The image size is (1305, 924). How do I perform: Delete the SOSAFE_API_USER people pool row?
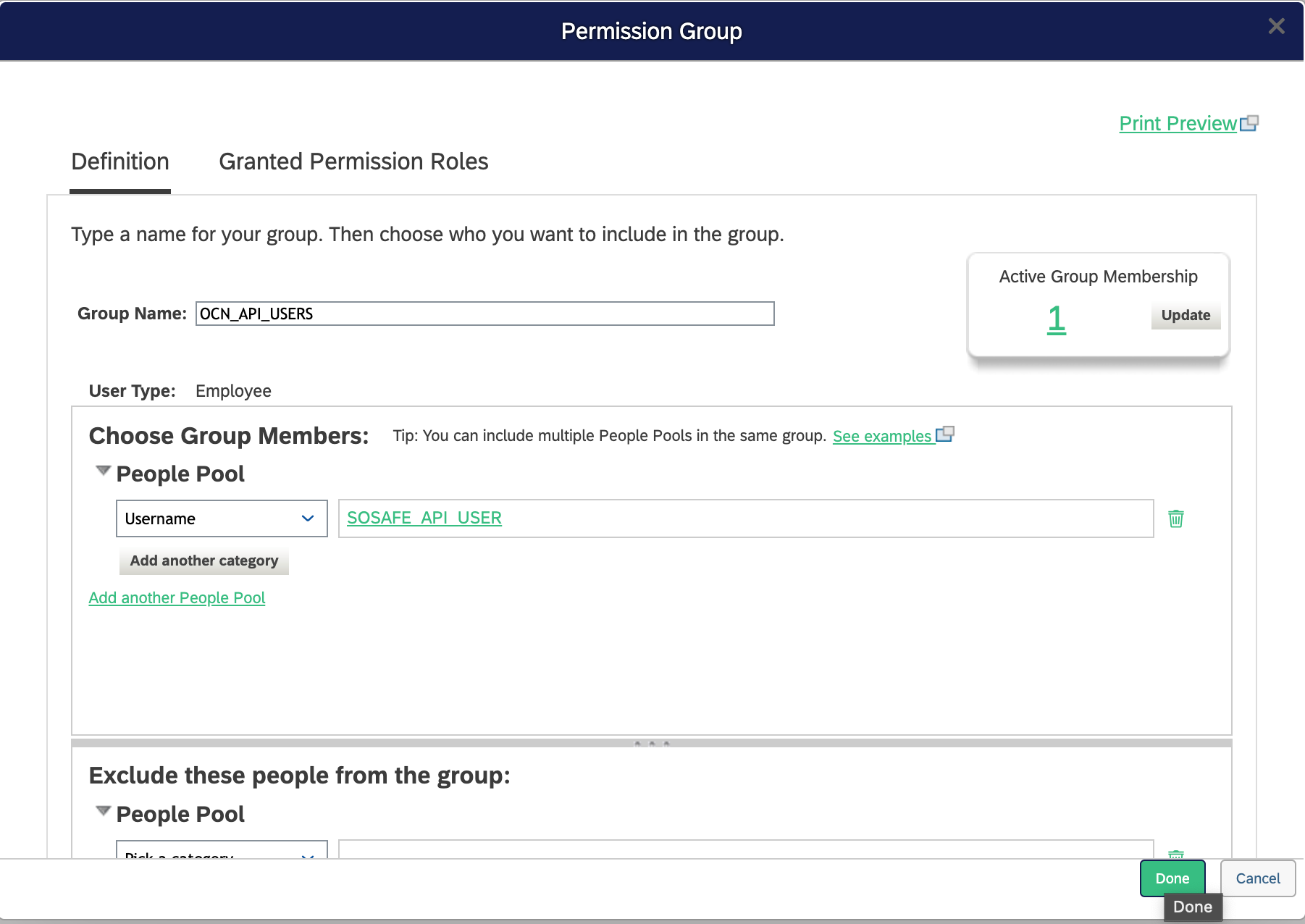click(x=1175, y=518)
